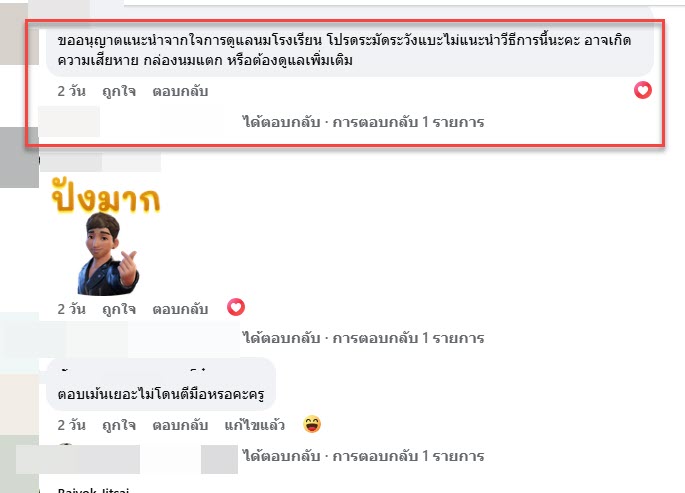This screenshot has width=685, height=493.
Task: Expand the 1 reply under the highlighted comment
Action: tap(363, 122)
